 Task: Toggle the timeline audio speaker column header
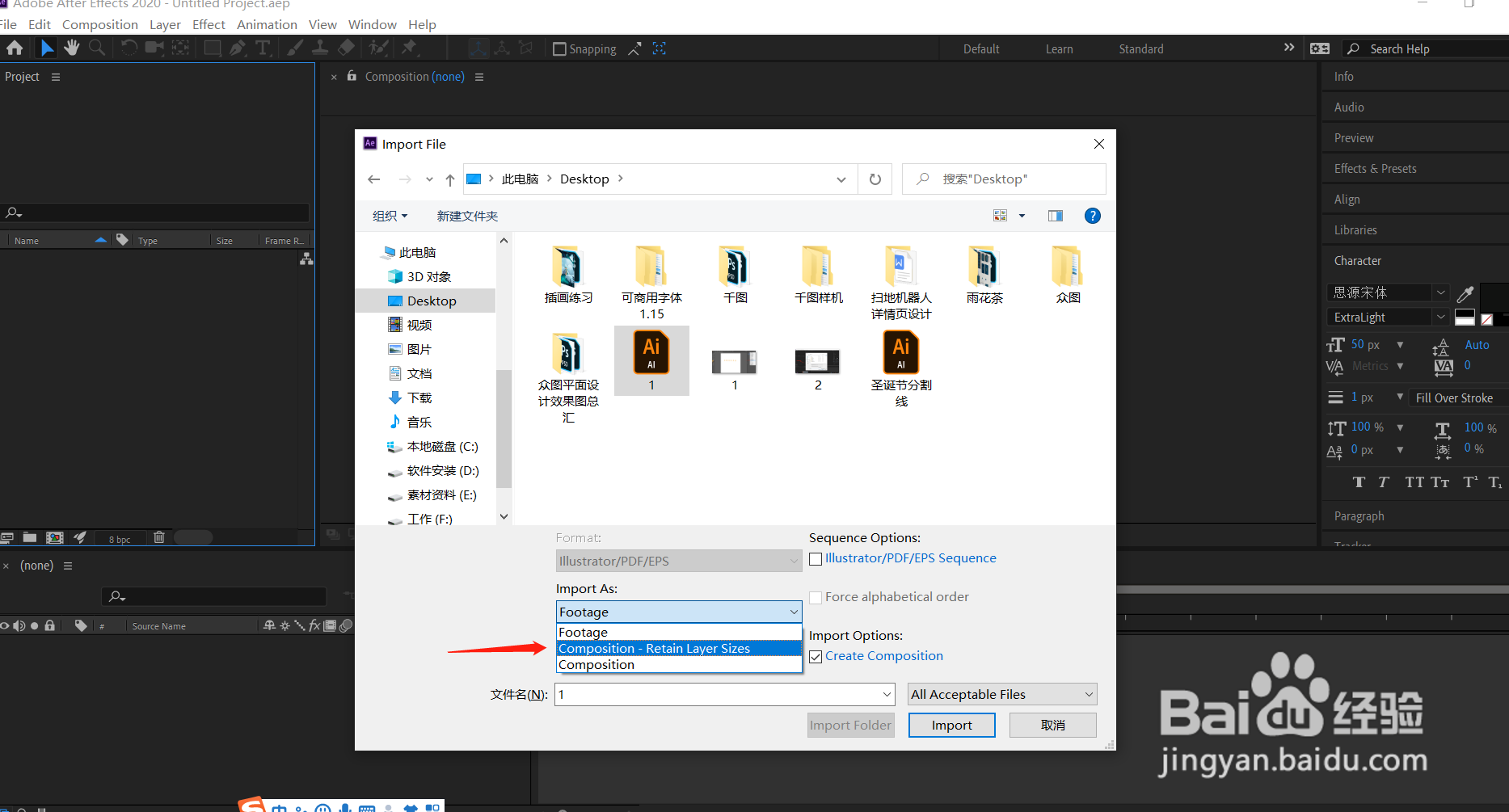click(x=19, y=625)
